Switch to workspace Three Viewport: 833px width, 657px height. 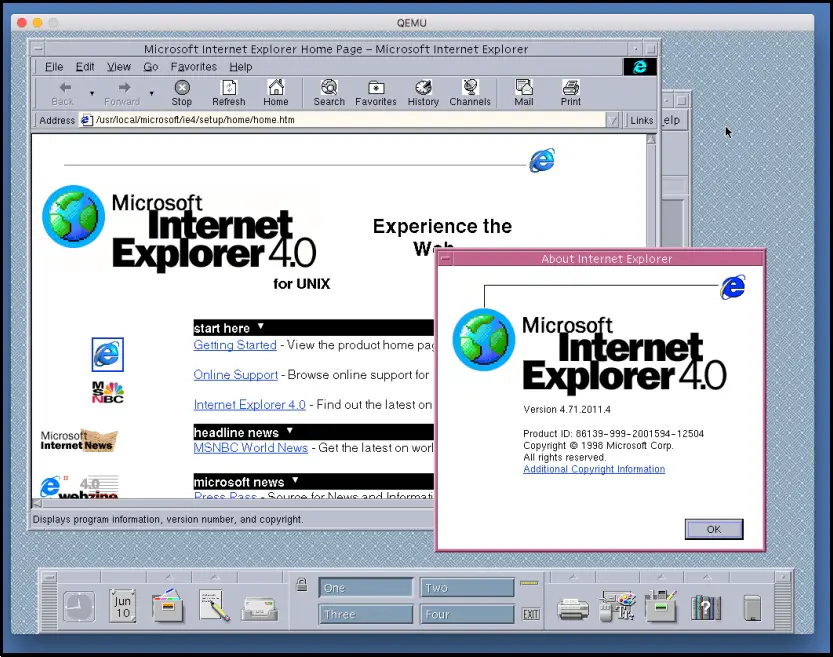coord(366,615)
